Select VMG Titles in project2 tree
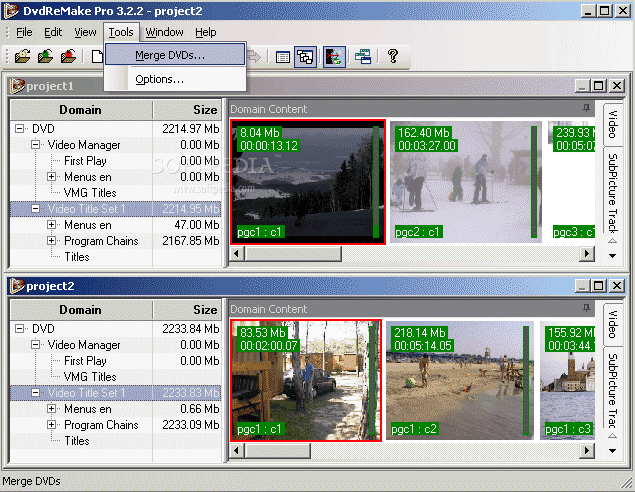The image size is (635, 492). pos(90,377)
